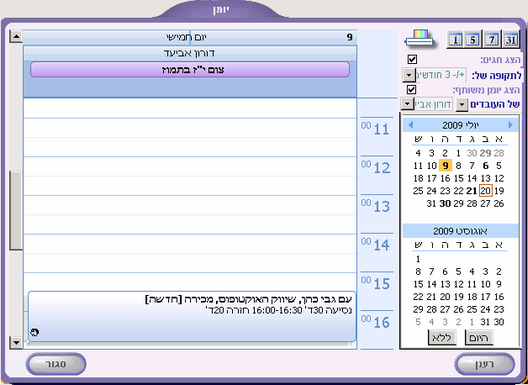Click the recurrence icon in the appointment
Screen dimensions: 528x385
(x=34, y=332)
